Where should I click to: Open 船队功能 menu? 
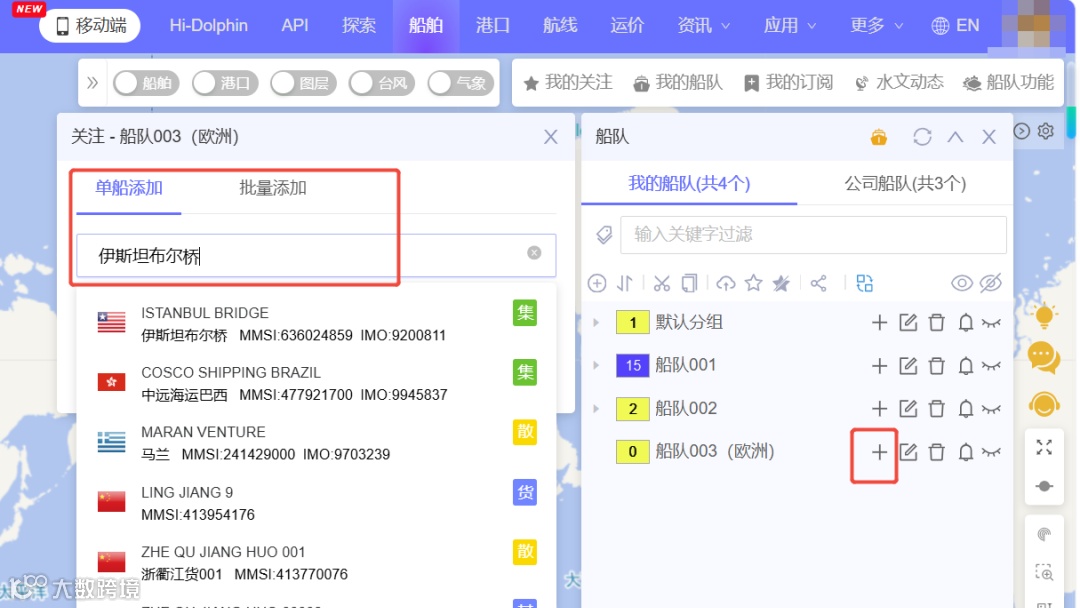click(x=1009, y=83)
